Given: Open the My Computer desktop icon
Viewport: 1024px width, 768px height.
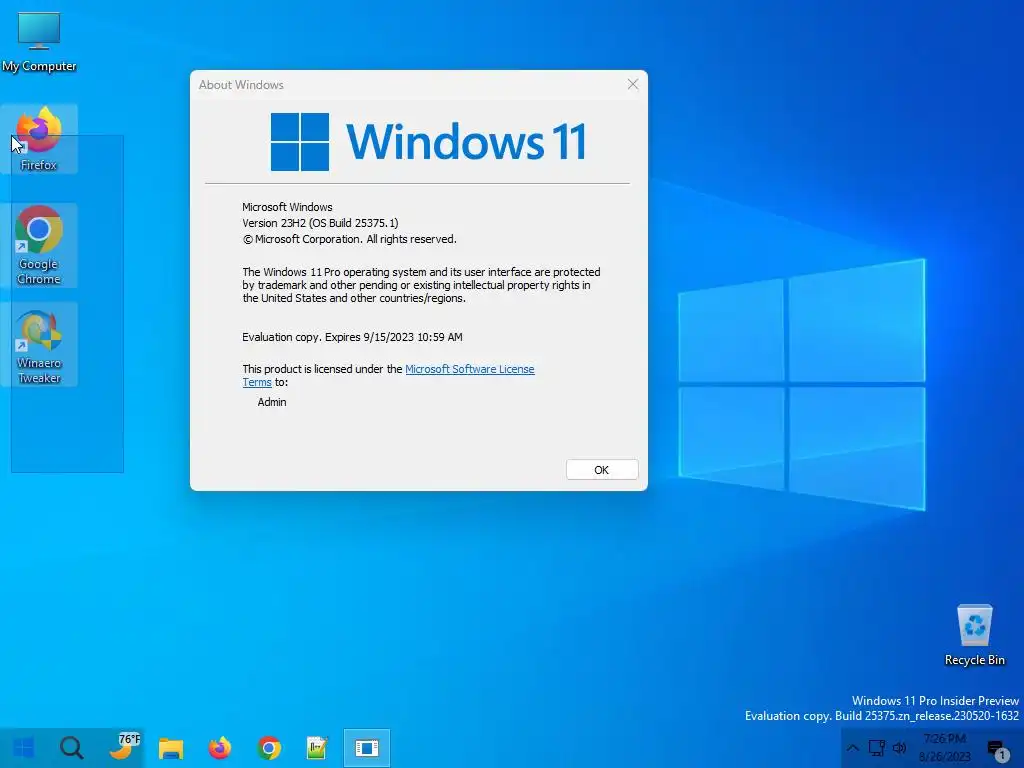Looking at the screenshot, I should (39, 42).
